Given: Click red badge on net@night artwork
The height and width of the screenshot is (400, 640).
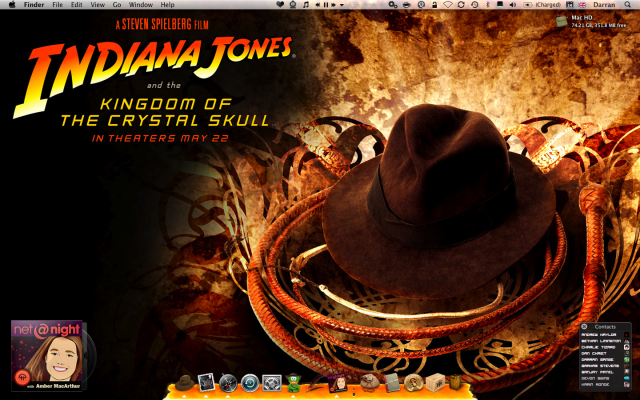Looking at the screenshot, I should pyautogui.click(x=22, y=377).
